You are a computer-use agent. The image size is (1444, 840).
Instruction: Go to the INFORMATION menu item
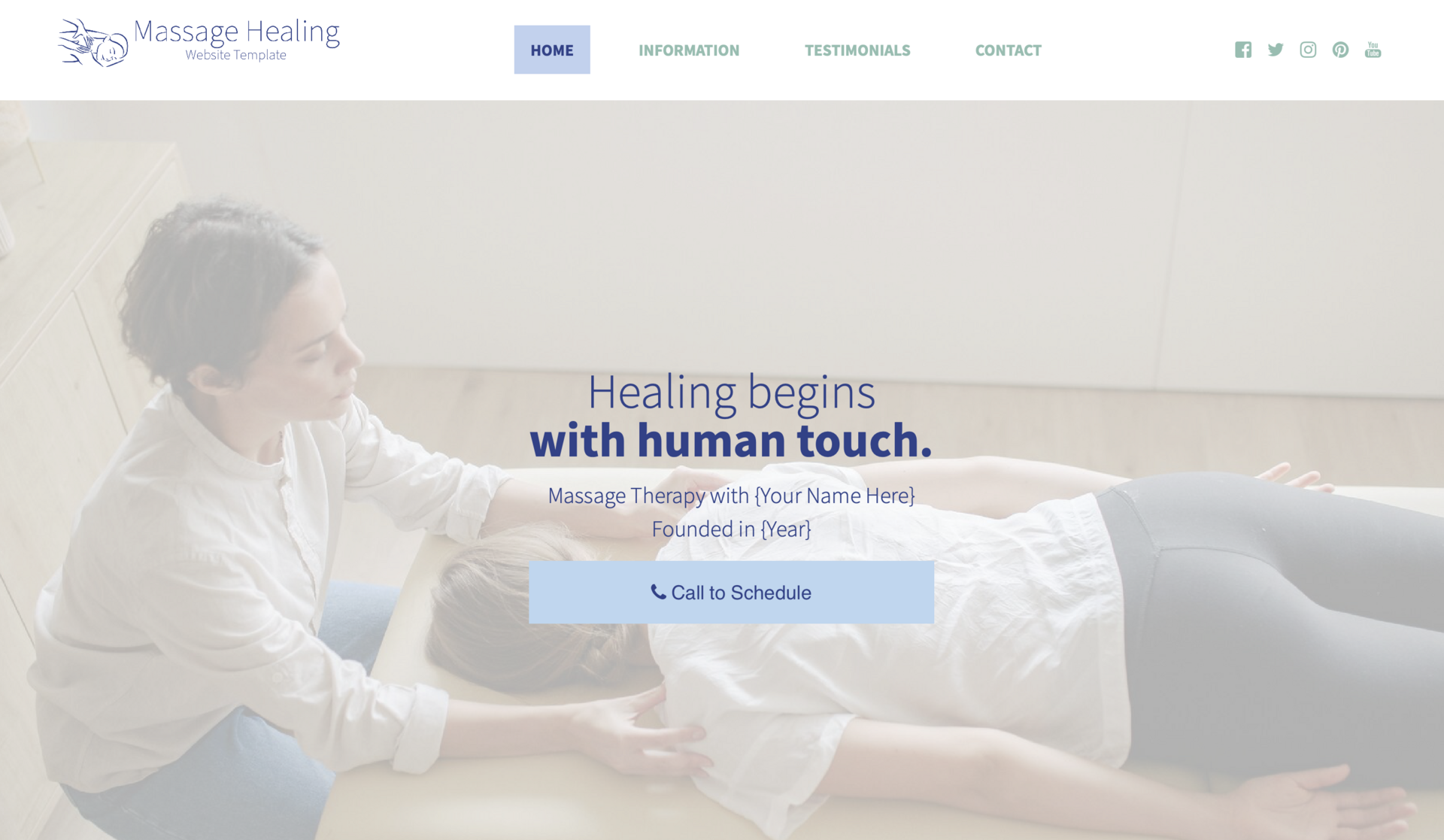[689, 50]
